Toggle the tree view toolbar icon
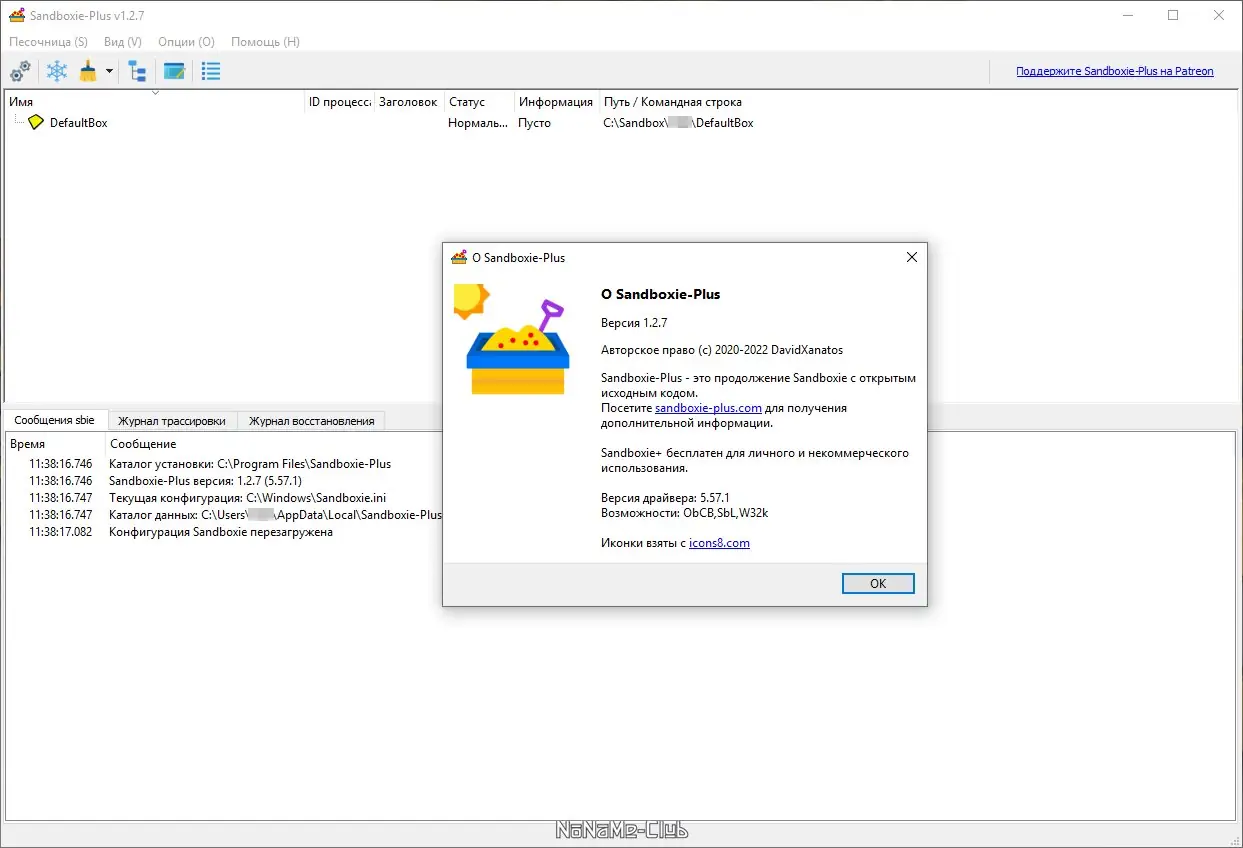 (x=137, y=71)
